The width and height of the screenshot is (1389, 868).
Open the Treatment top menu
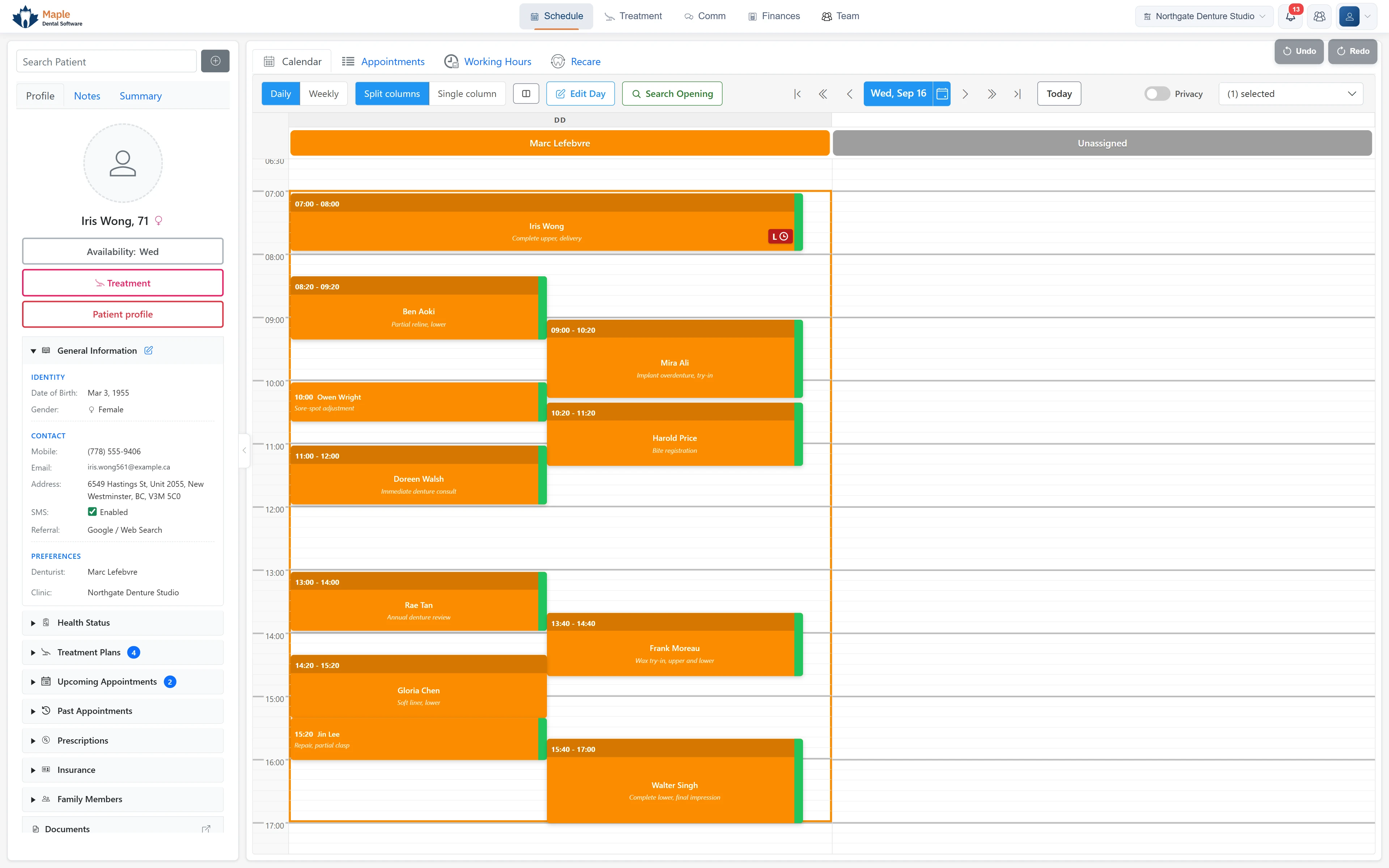click(x=633, y=16)
